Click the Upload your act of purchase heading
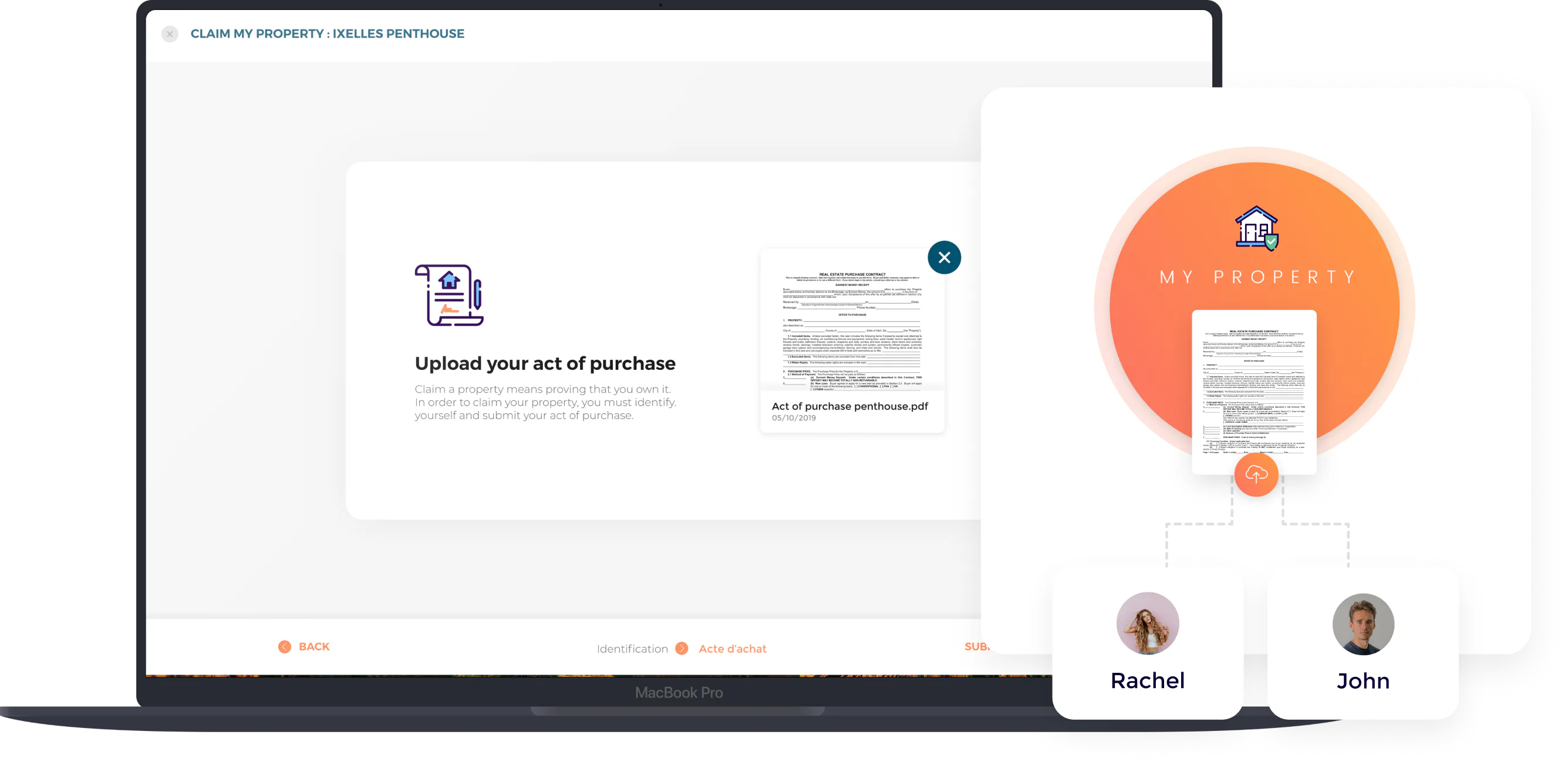This screenshot has height=765, width=1568. coord(545,363)
